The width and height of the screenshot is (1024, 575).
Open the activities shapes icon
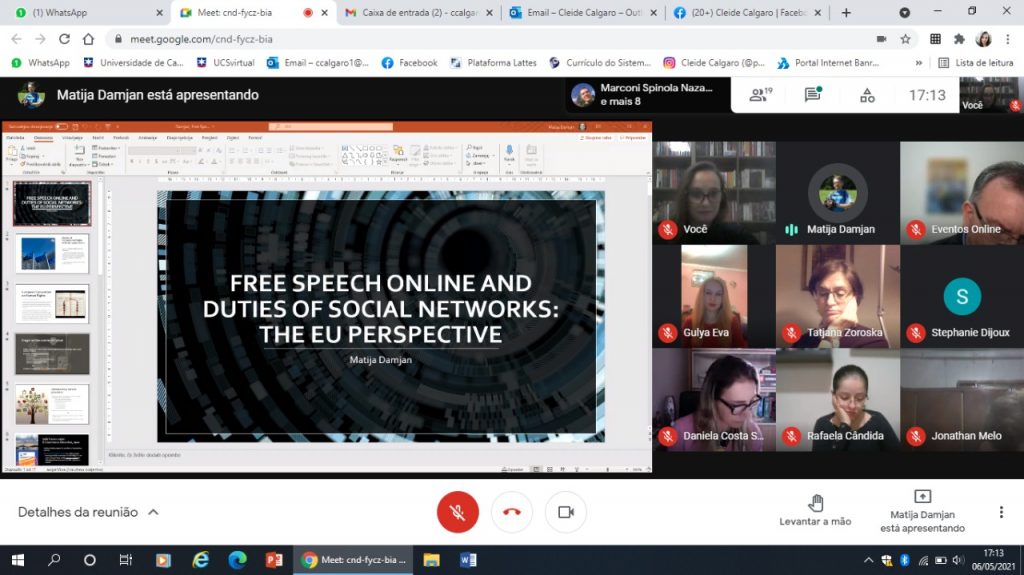pyautogui.click(x=867, y=95)
